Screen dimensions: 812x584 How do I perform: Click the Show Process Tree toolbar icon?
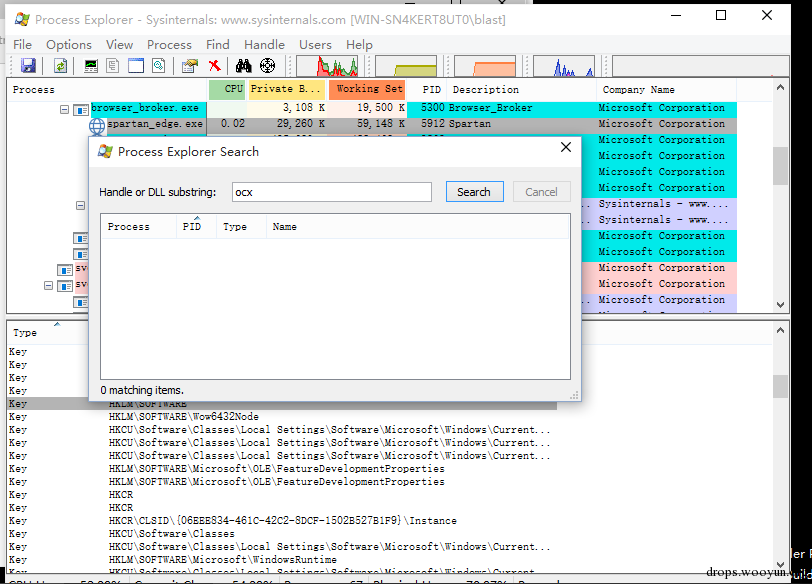point(113,66)
